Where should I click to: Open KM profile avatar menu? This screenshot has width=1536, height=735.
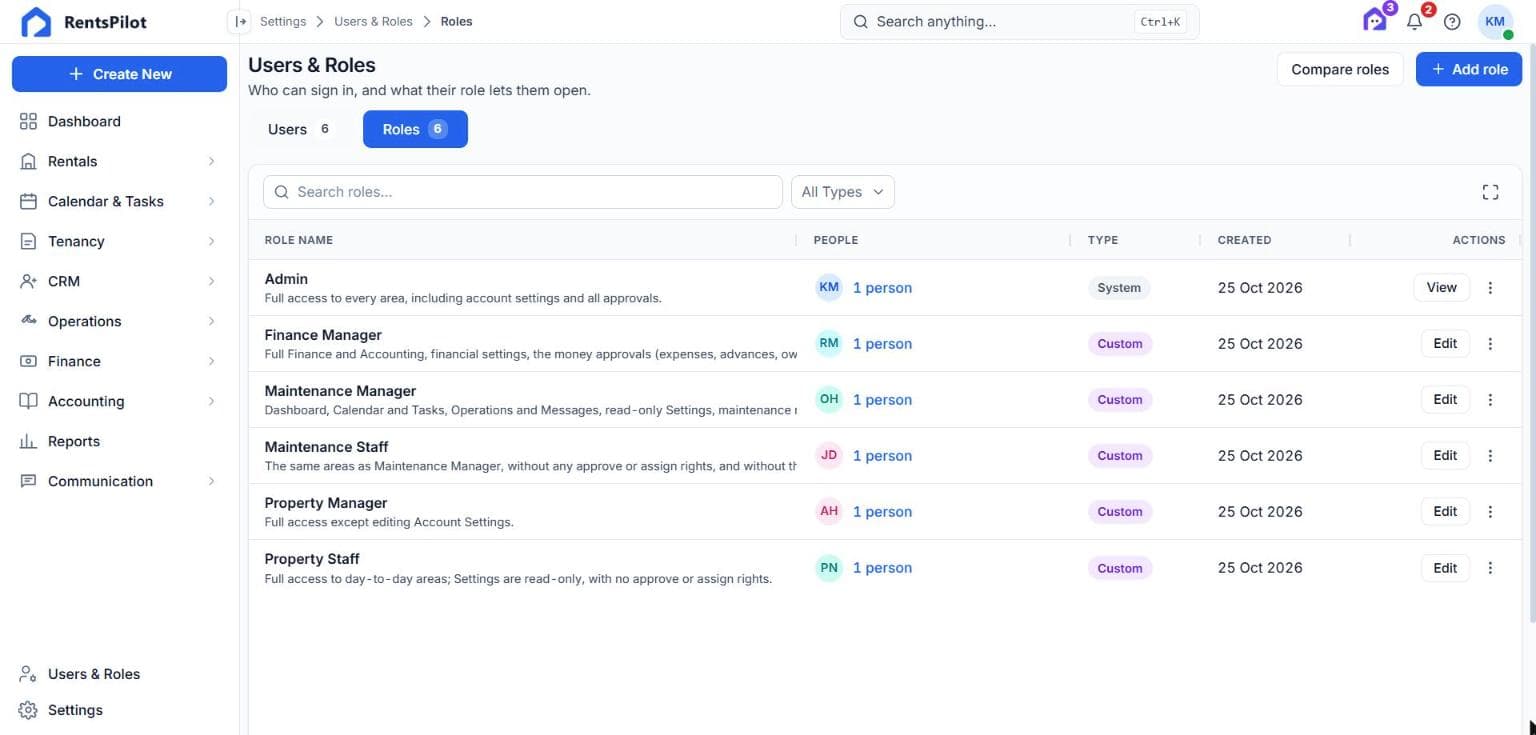(x=1495, y=21)
